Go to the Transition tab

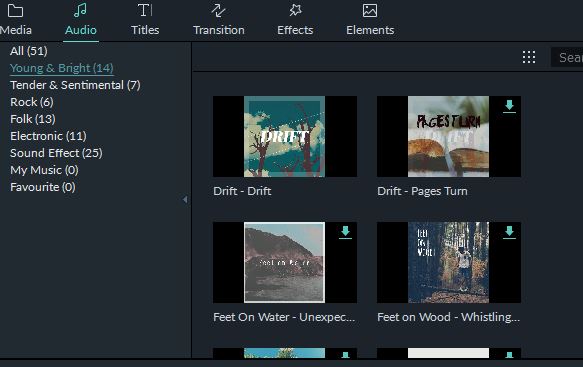tap(219, 20)
